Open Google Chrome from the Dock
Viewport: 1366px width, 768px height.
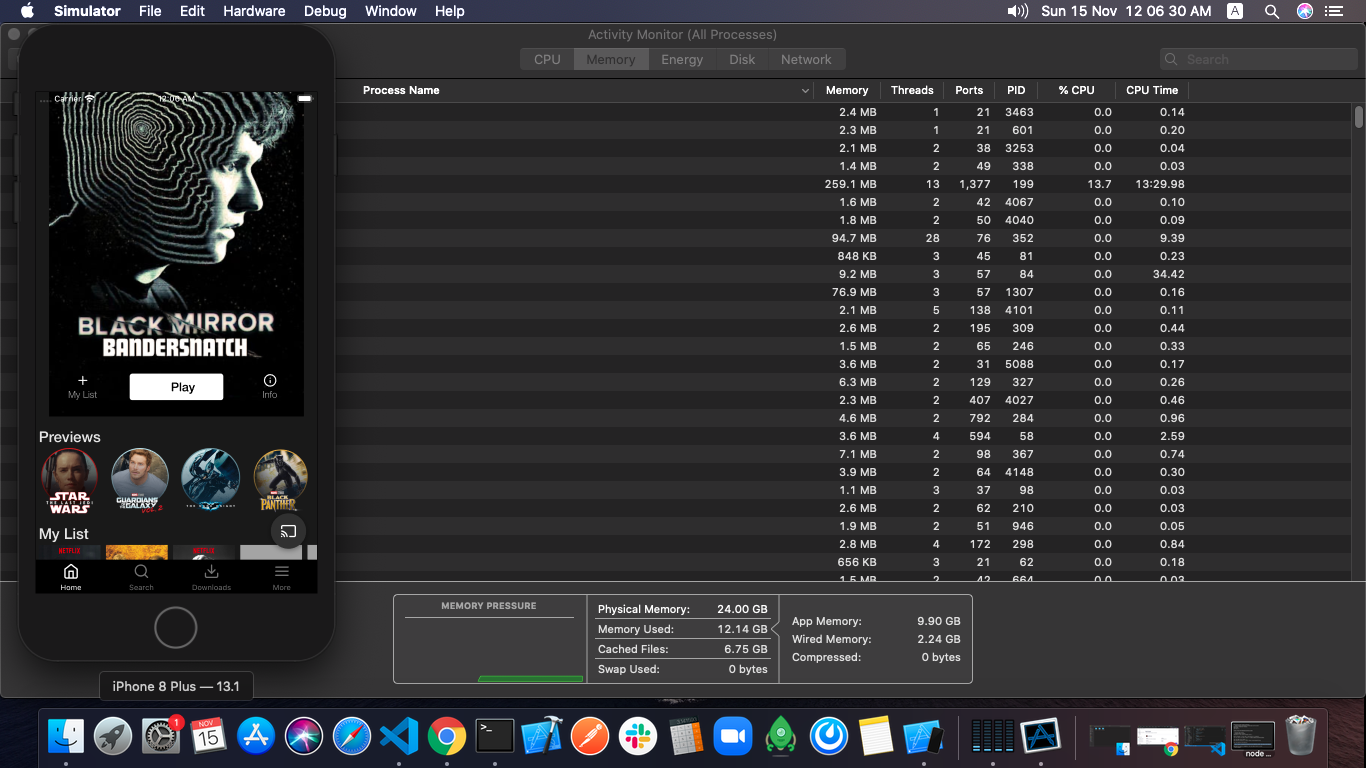[447, 737]
